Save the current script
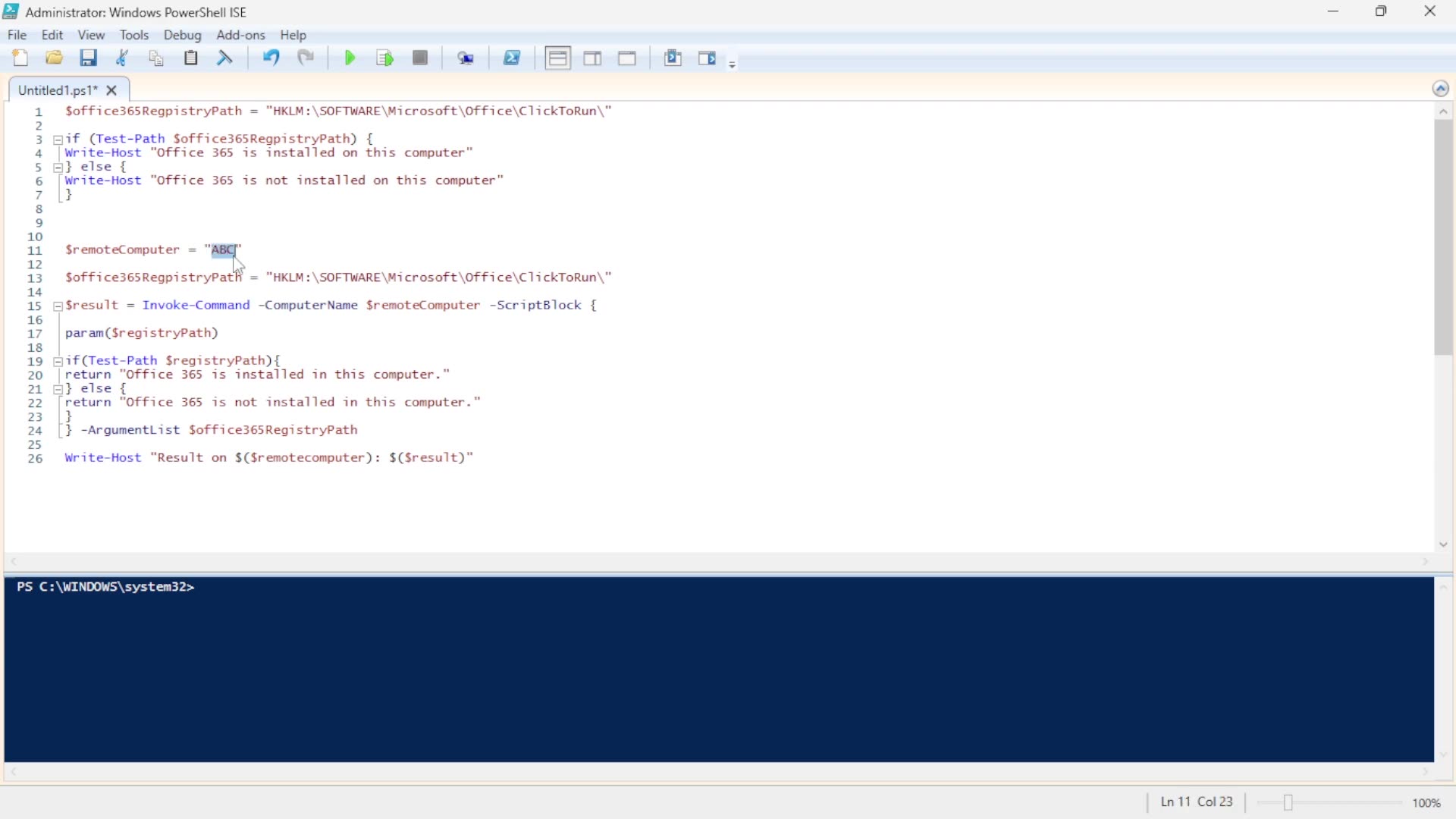The width and height of the screenshot is (1456, 819). point(89,58)
